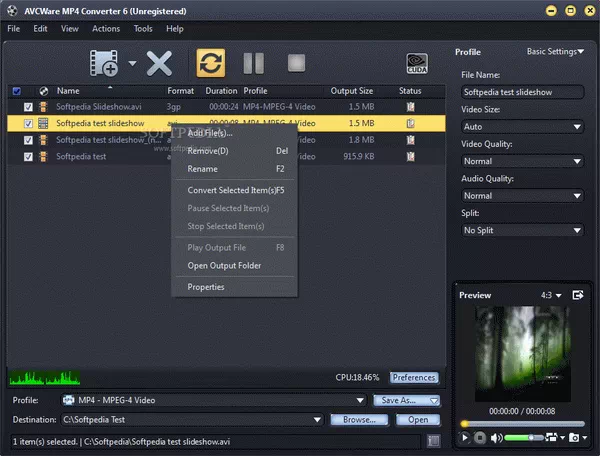This screenshot has height=456, width=600.
Task: Sort the list by the Name column header
Action: pos(68,91)
